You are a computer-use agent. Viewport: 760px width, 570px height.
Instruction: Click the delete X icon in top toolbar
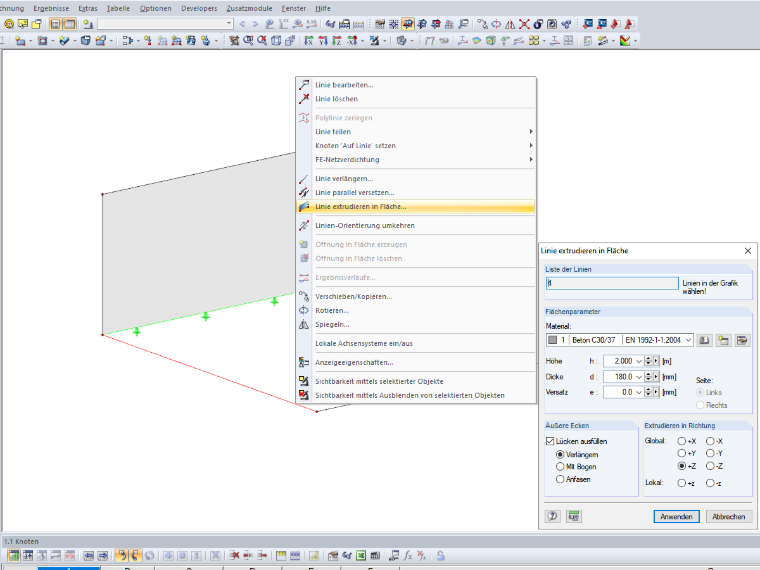[x=524, y=24]
